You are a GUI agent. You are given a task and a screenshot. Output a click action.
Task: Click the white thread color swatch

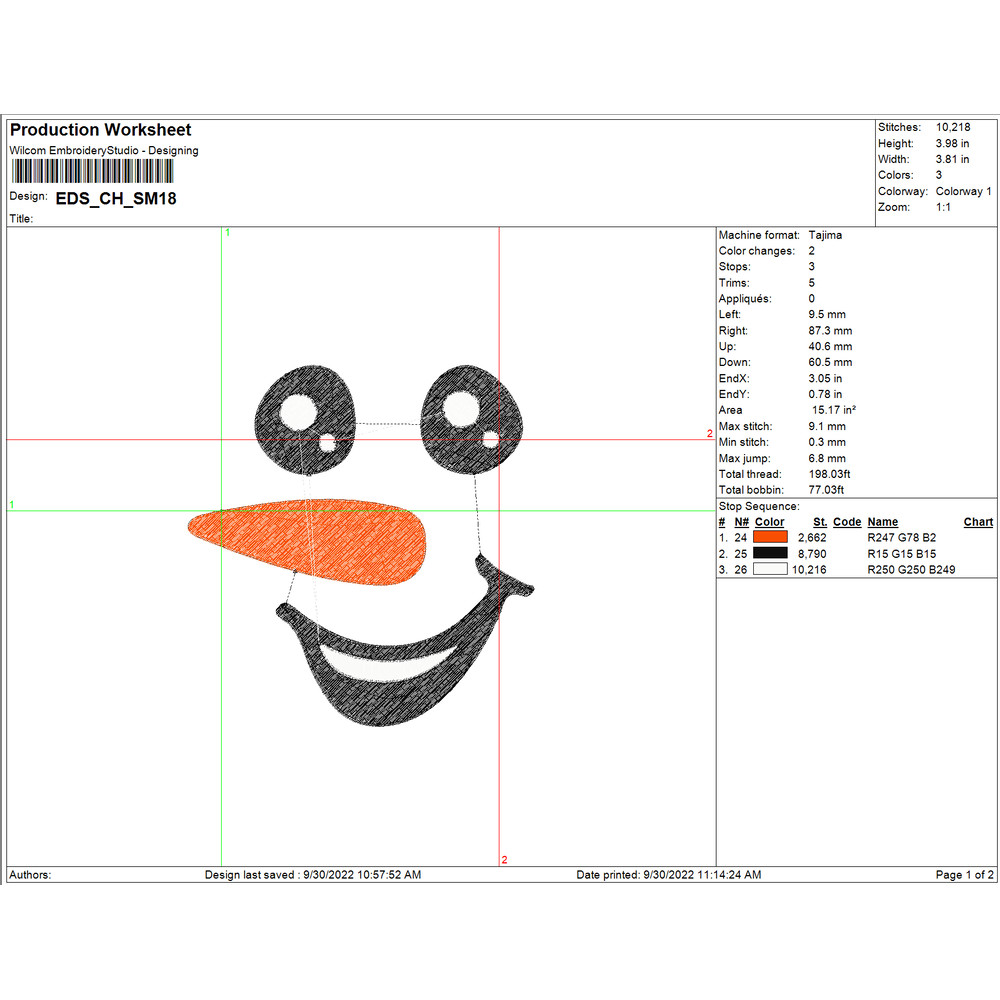point(771,569)
